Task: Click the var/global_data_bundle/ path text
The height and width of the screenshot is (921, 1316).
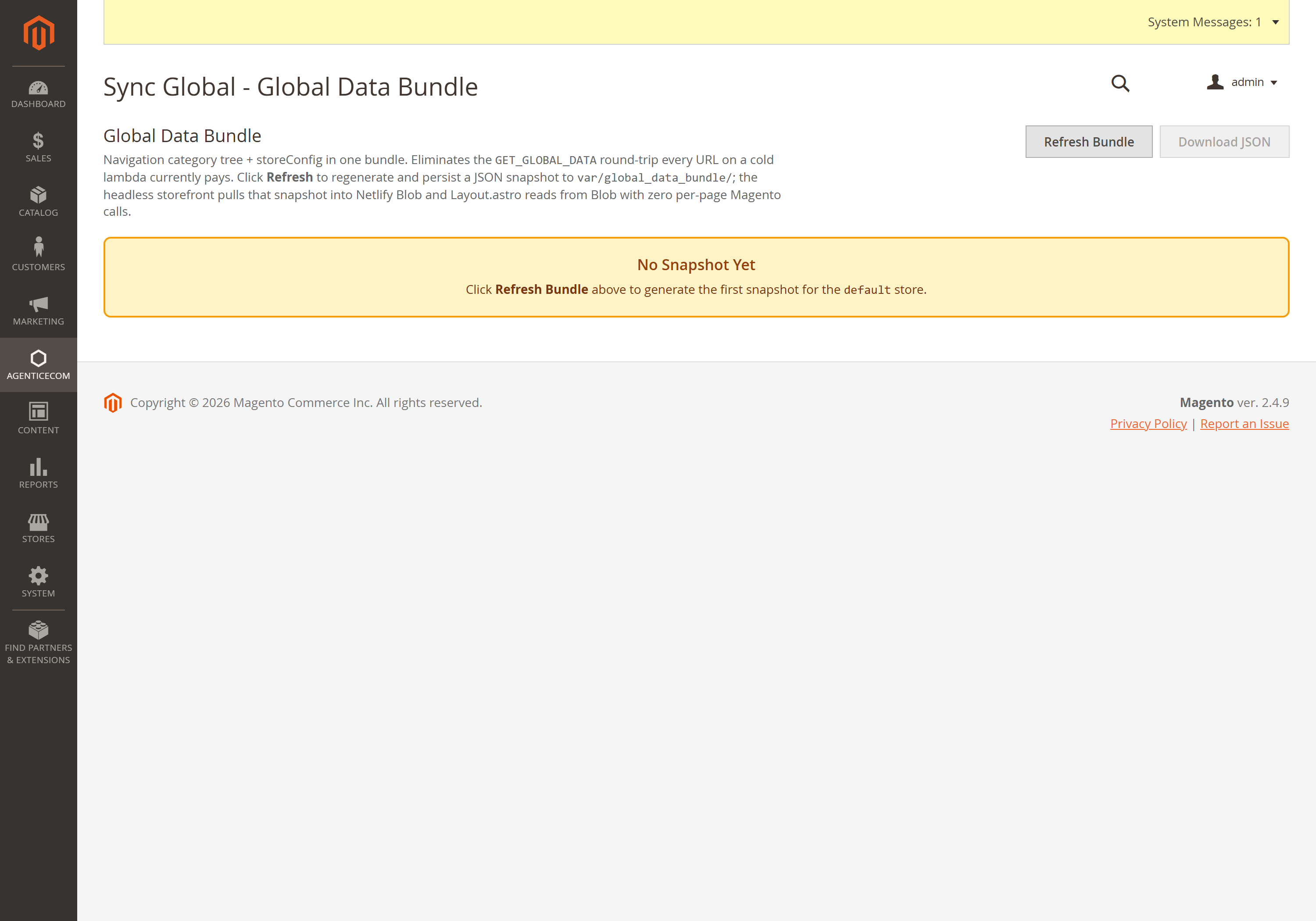Action: tap(654, 178)
